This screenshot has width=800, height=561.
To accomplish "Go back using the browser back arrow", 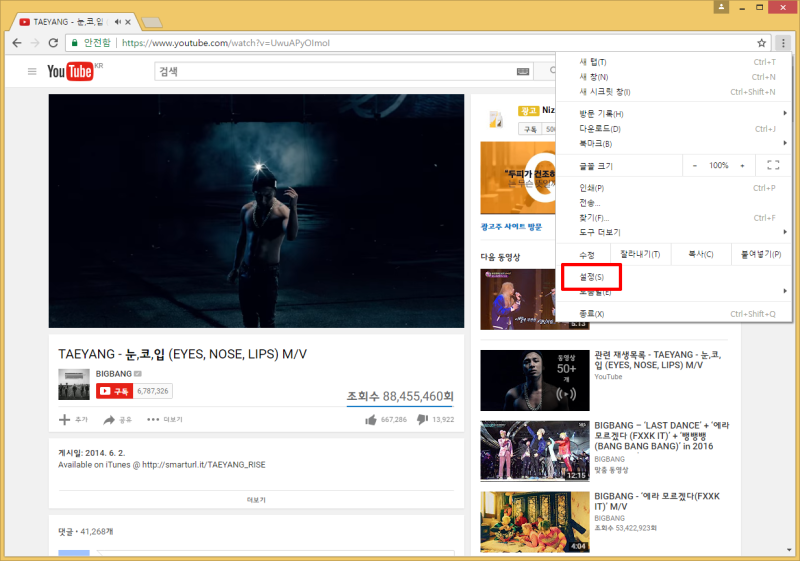I will click(17, 43).
